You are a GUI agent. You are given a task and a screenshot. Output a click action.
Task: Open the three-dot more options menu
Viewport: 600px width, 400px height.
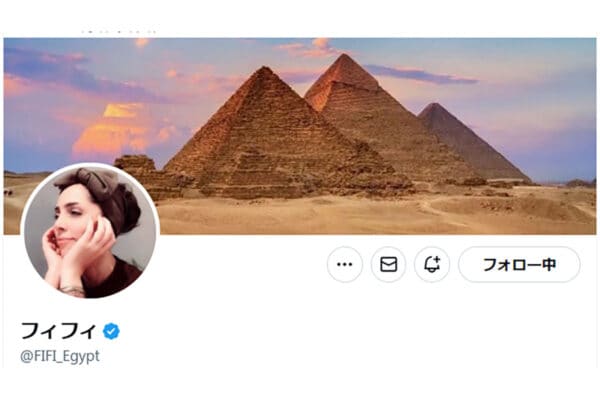pyautogui.click(x=345, y=264)
